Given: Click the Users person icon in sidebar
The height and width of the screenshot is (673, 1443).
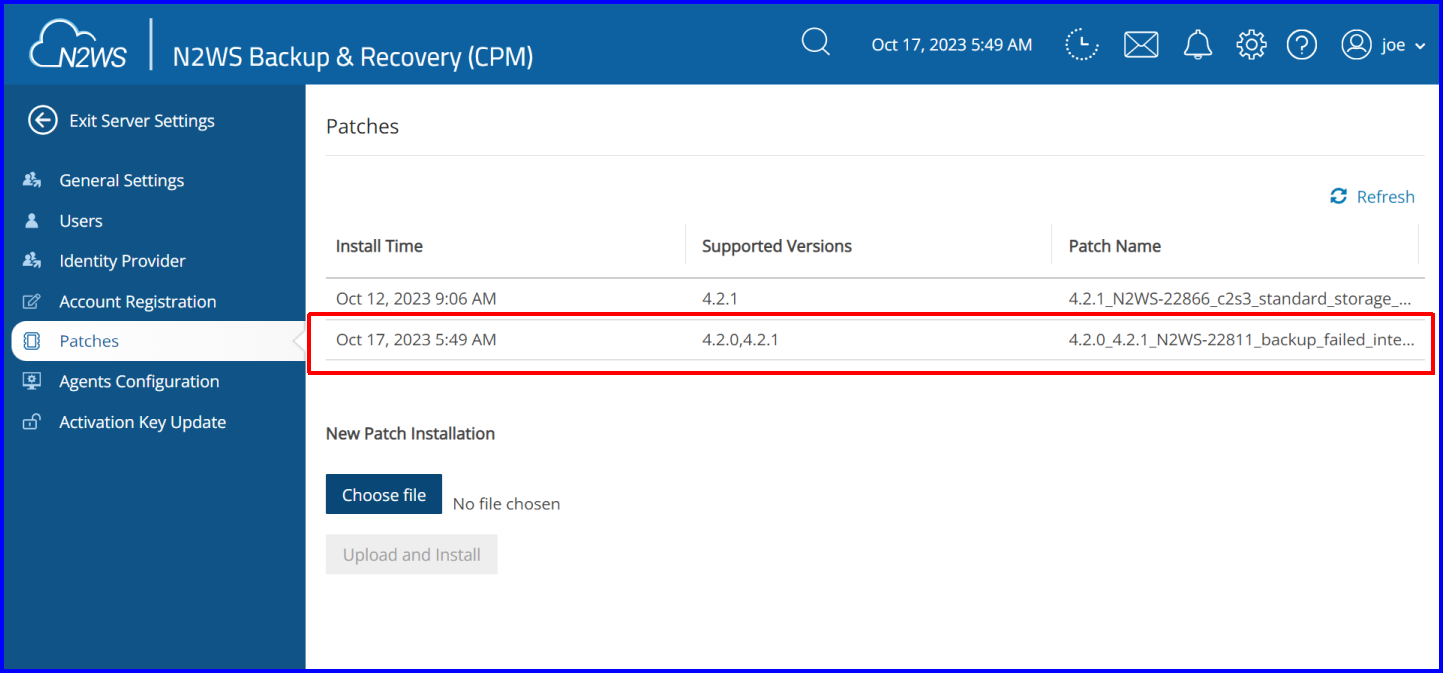Looking at the screenshot, I should point(32,221).
